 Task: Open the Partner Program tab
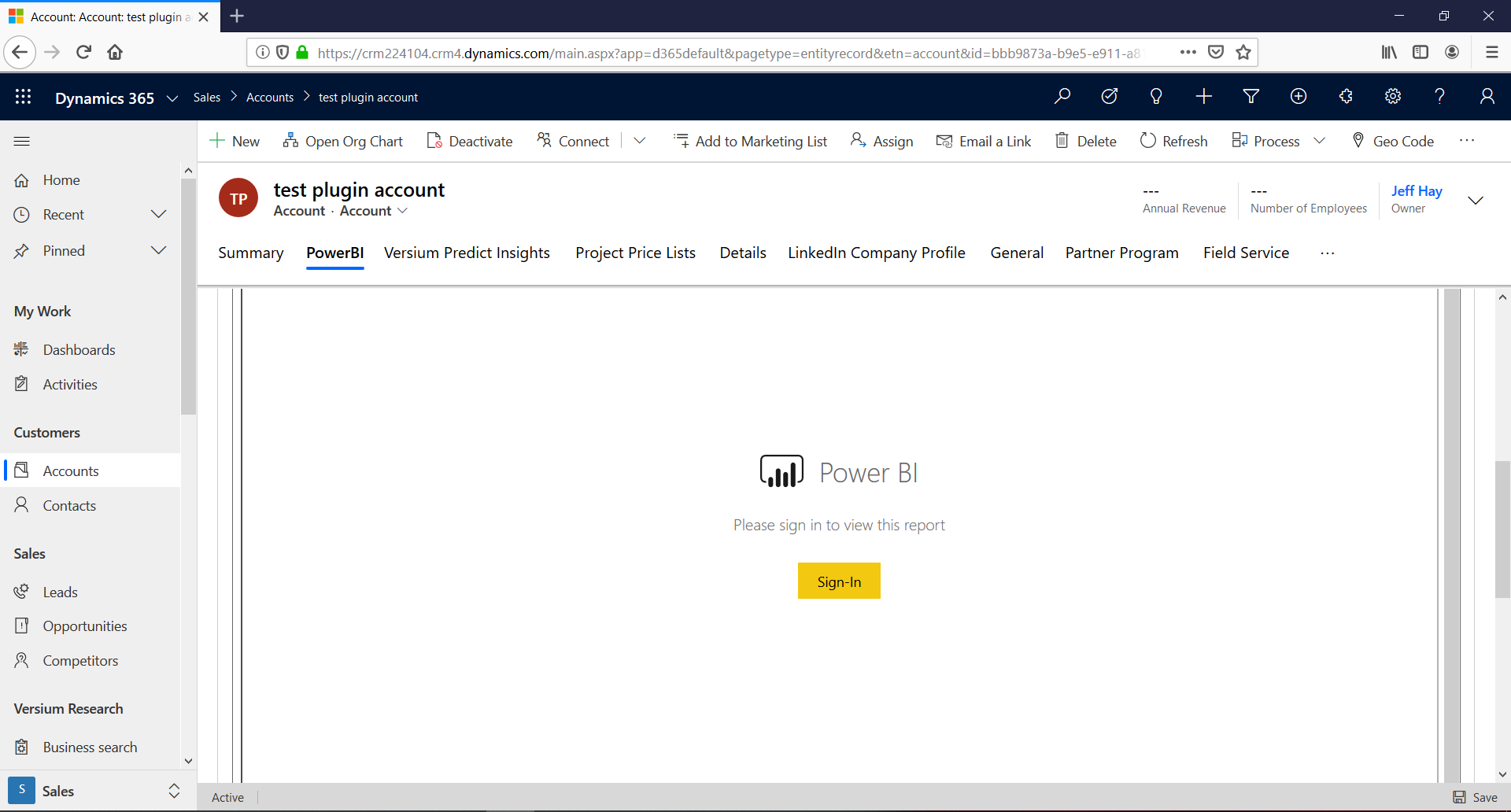[1122, 253]
